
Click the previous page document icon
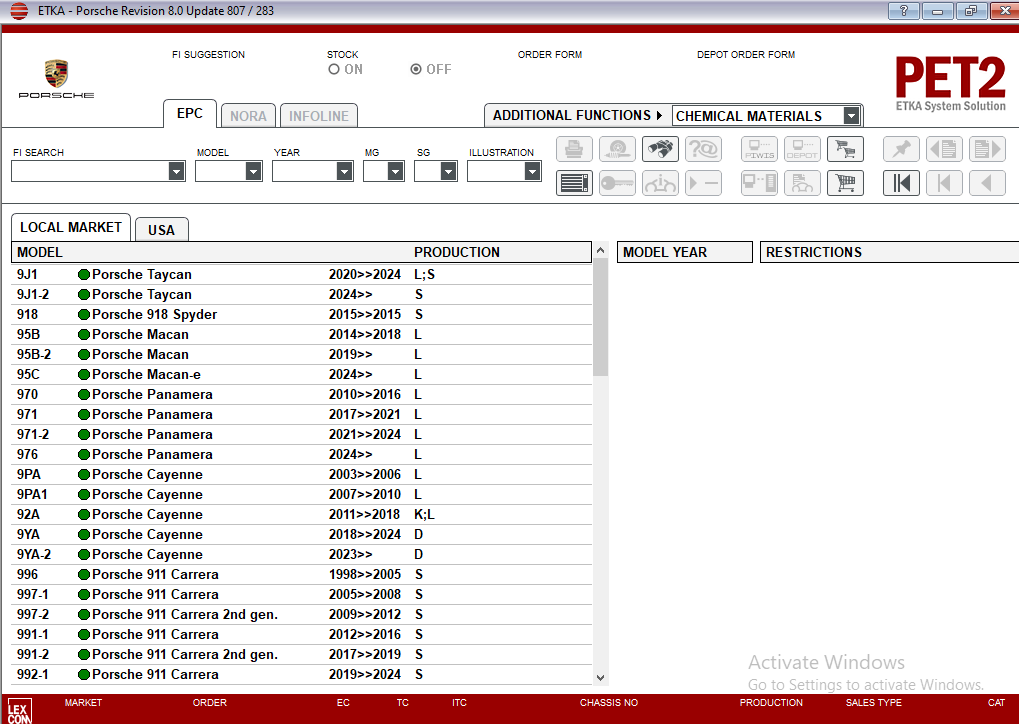pyautogui.click(x=944, y=149)
